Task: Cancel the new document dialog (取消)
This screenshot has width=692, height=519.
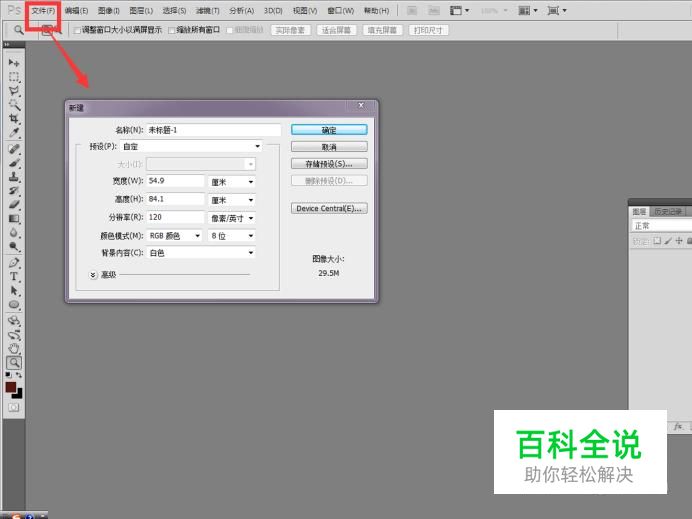Action: point(329,147)
